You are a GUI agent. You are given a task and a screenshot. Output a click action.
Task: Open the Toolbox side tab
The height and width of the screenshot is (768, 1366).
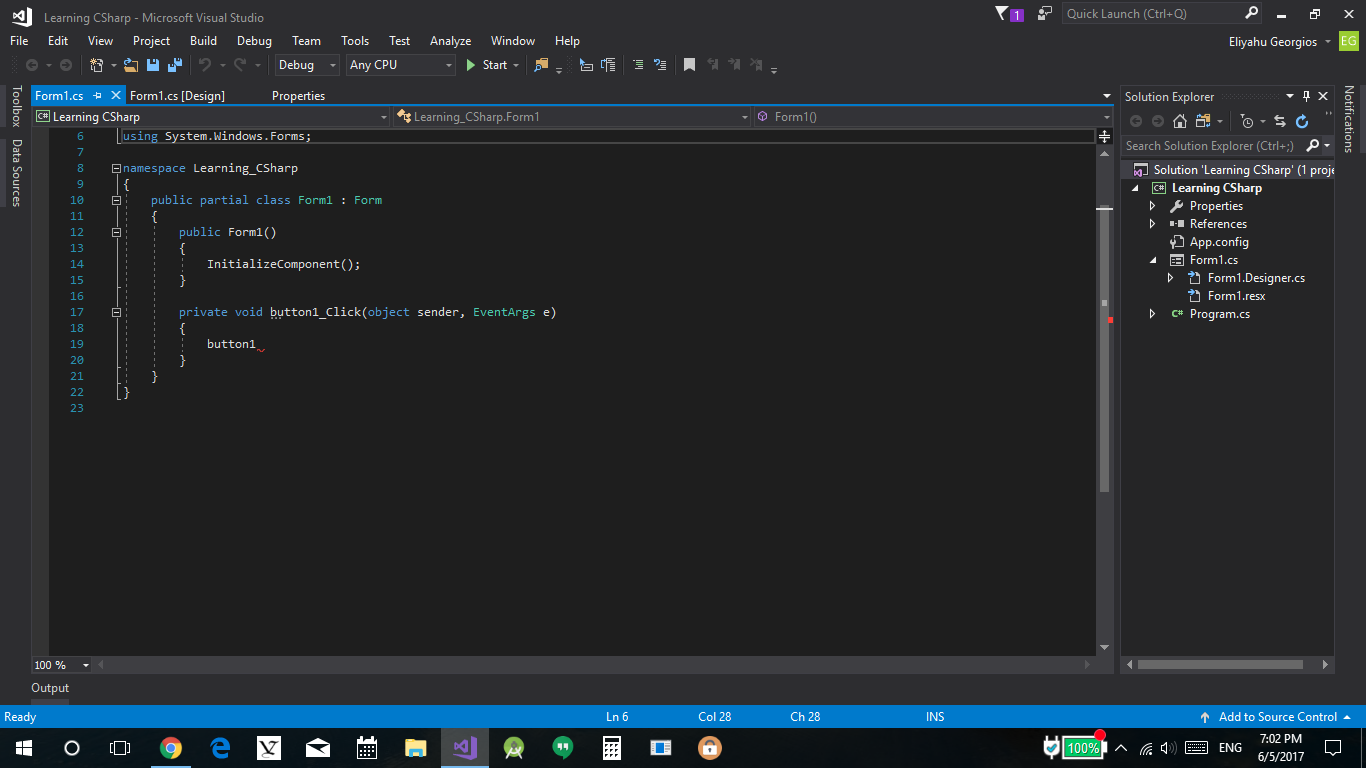pyautogui.click(x=16, y=106)
